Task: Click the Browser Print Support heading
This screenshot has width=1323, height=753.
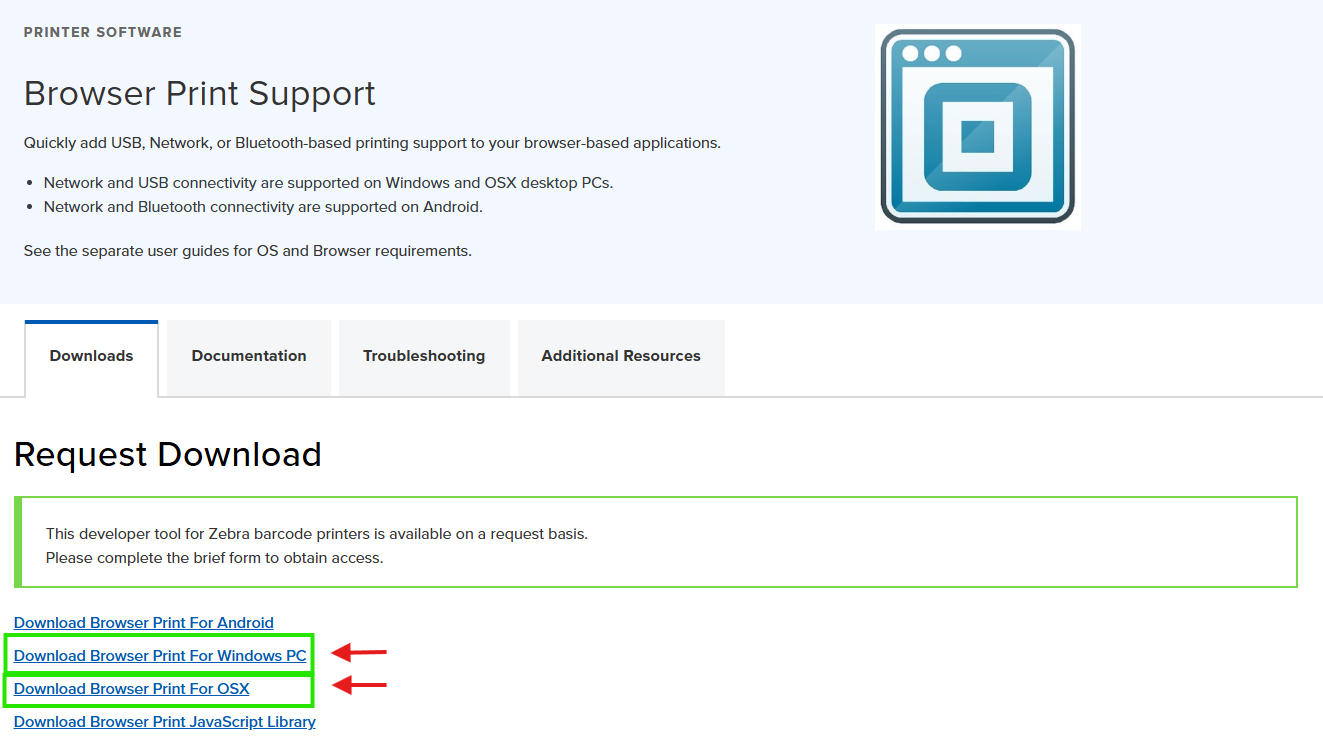Action: (x=200, y=93)
